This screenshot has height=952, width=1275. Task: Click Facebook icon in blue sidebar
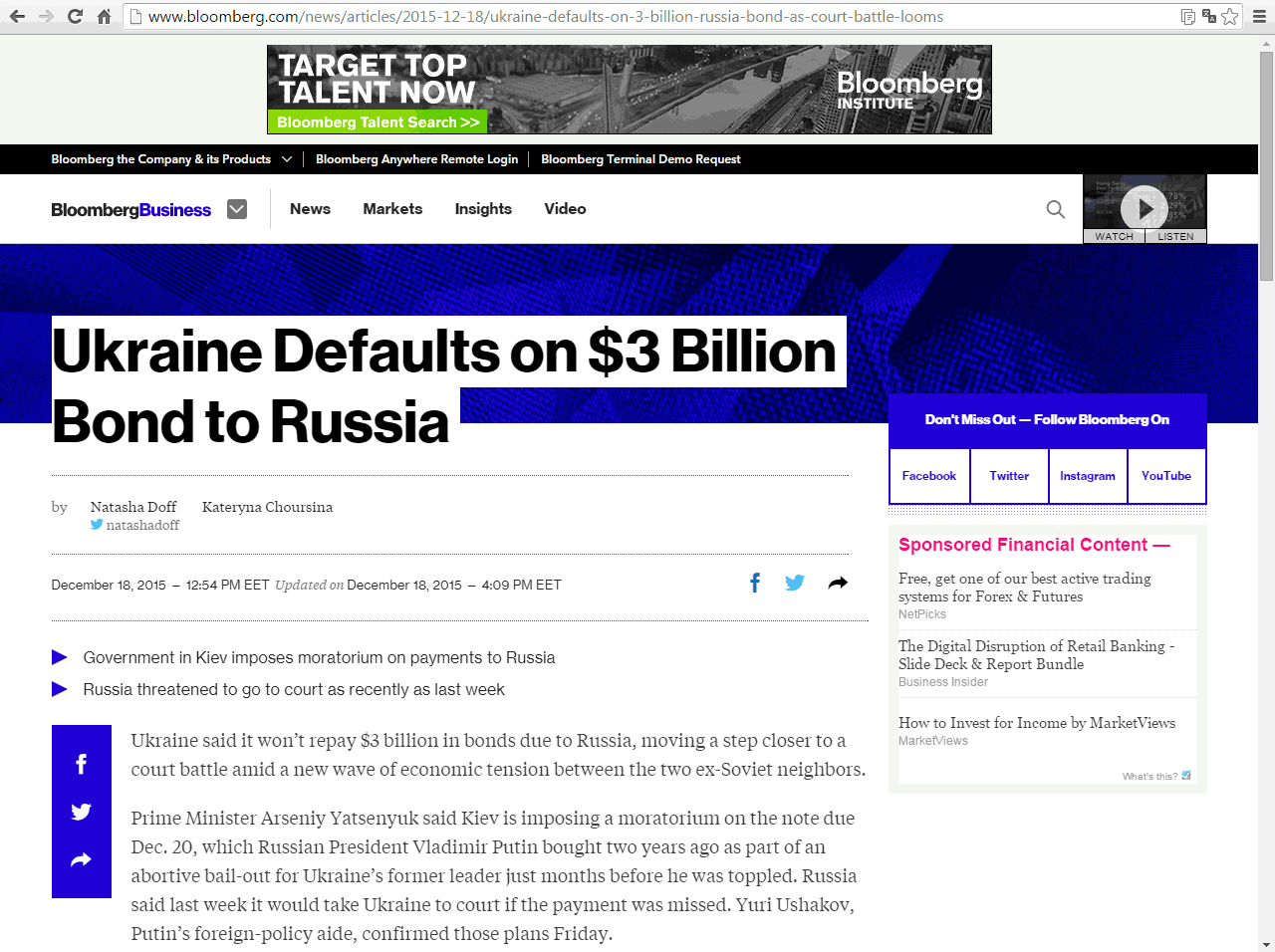pos(82,764)
